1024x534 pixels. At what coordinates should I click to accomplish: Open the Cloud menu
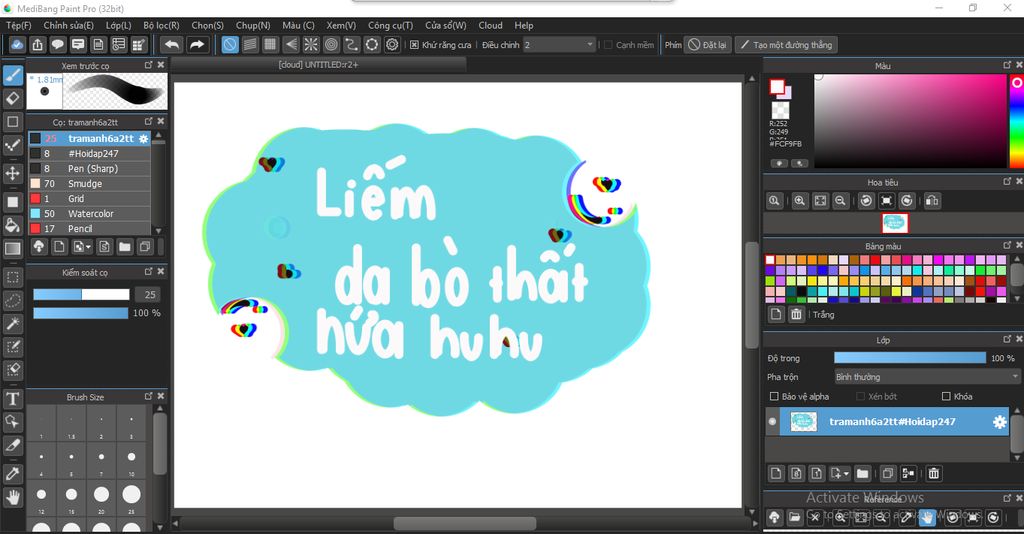tap(490, 25)
